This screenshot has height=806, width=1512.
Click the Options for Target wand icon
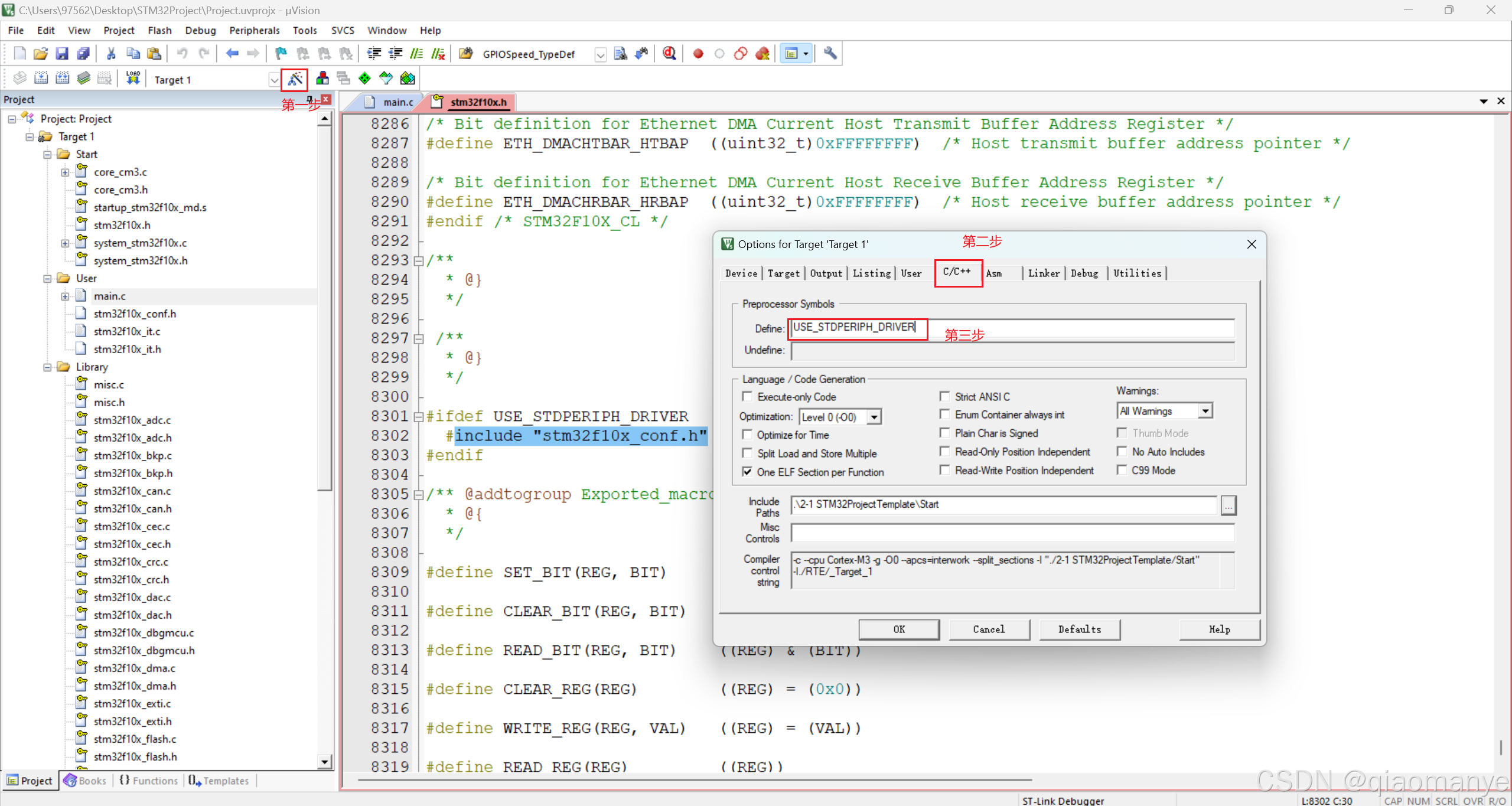point(295,79)
